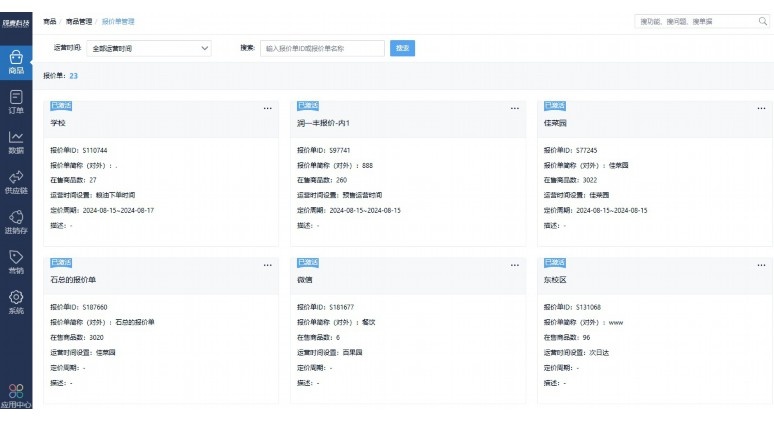This screenshot has width=774, height=421.
Task: Click 报价单简称 餐饮 line
Action: [336, 322]
